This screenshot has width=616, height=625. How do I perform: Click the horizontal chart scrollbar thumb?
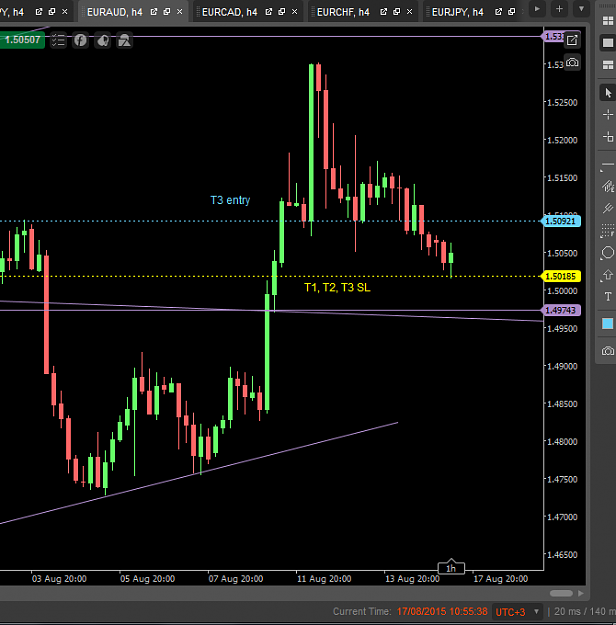point(561,594)
